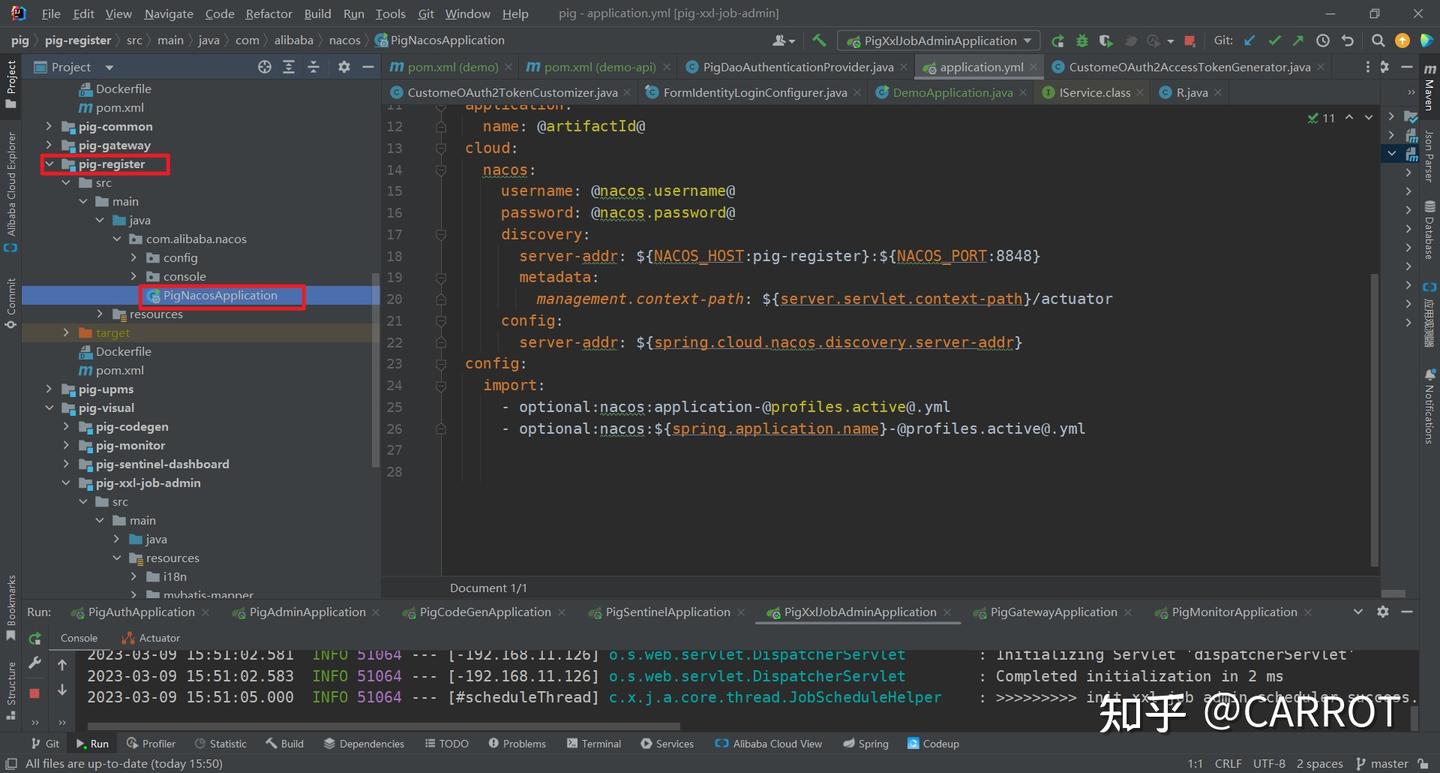Expand the pig-upms module
The height and width of the screenshot is (773, 1440).
coord(49,390)
